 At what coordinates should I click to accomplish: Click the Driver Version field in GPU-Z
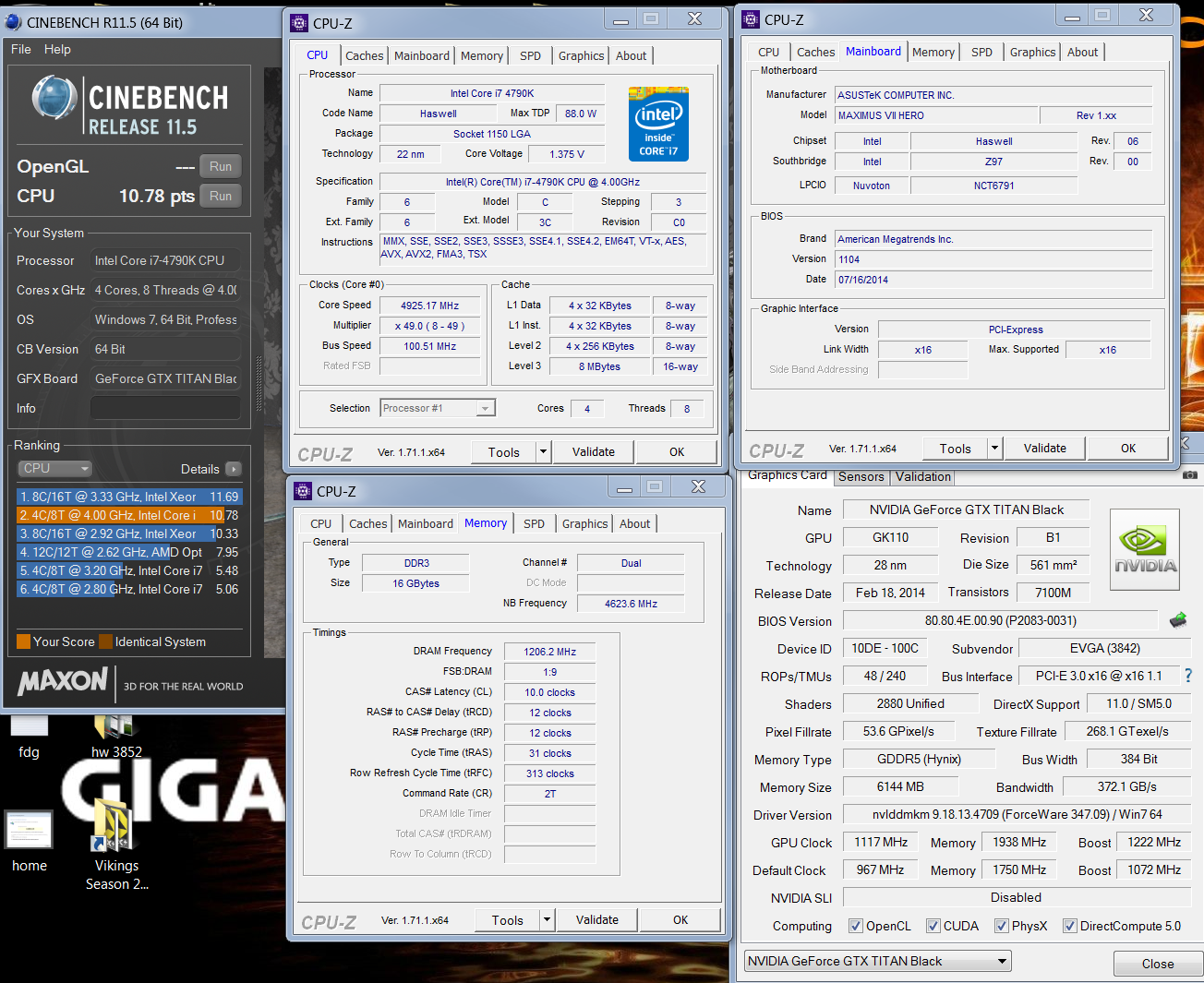pyautogui.click(x=1017, y=814)
